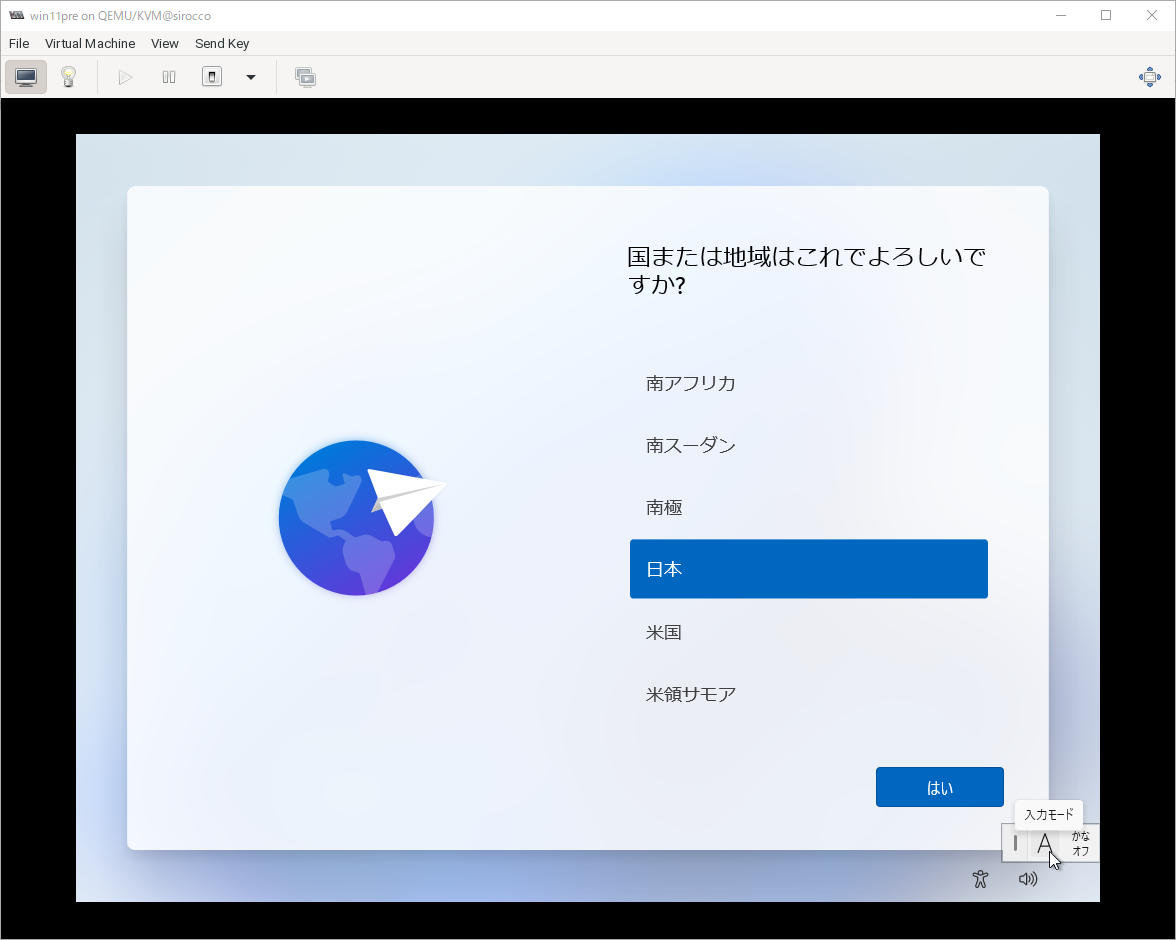Shut down the virtual machine button
This screenshot has width=1176, height=940.
point(212,77)
